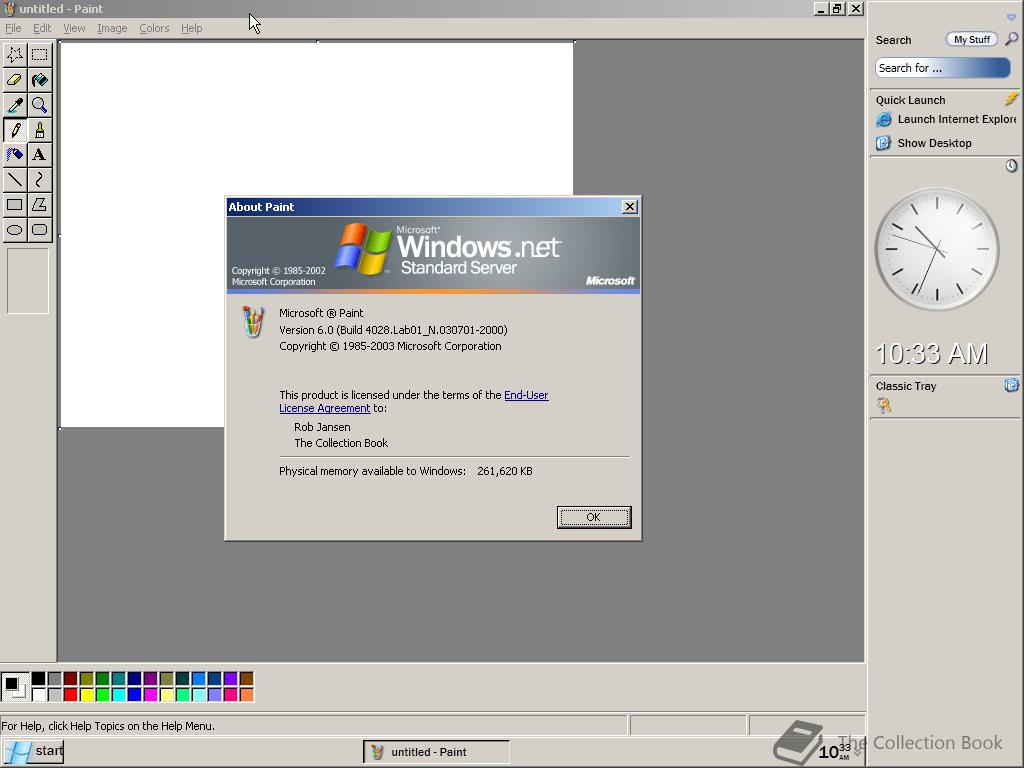Viewport: 1024px width, 768px height.
Task: Pick the magenta color swatch
Action: coord(150,694)
